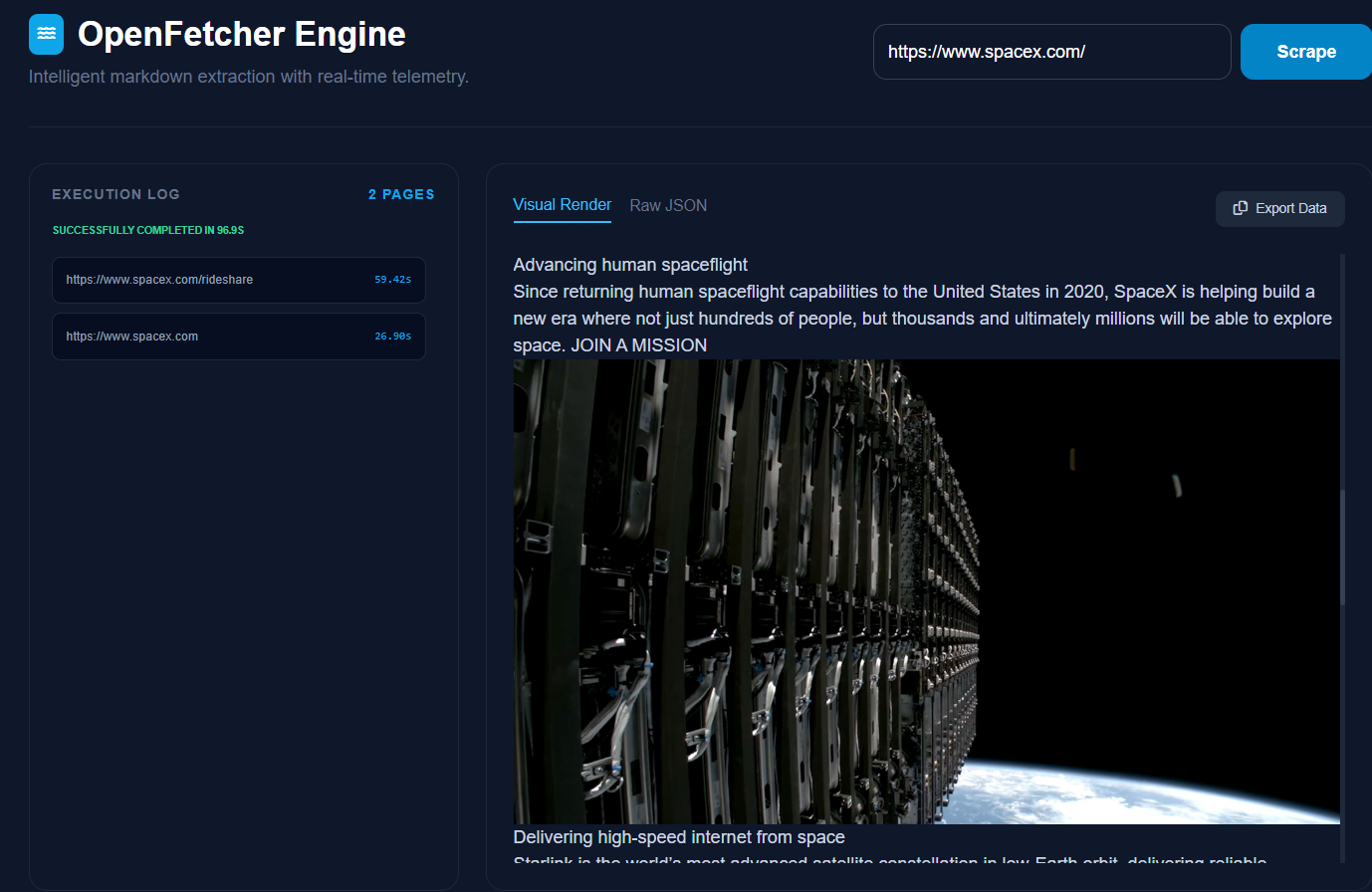Image resolution: width=1372 pixels, height=892 pixels.
Task: Switch to the Visual Render tab
Action: (562, 205)
